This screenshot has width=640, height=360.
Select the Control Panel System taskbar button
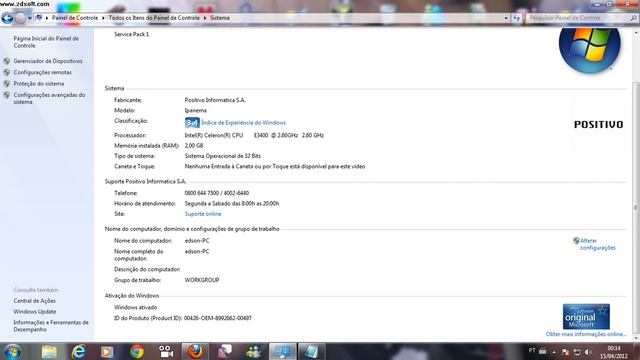pyautogui.click(x=282, y=351)
